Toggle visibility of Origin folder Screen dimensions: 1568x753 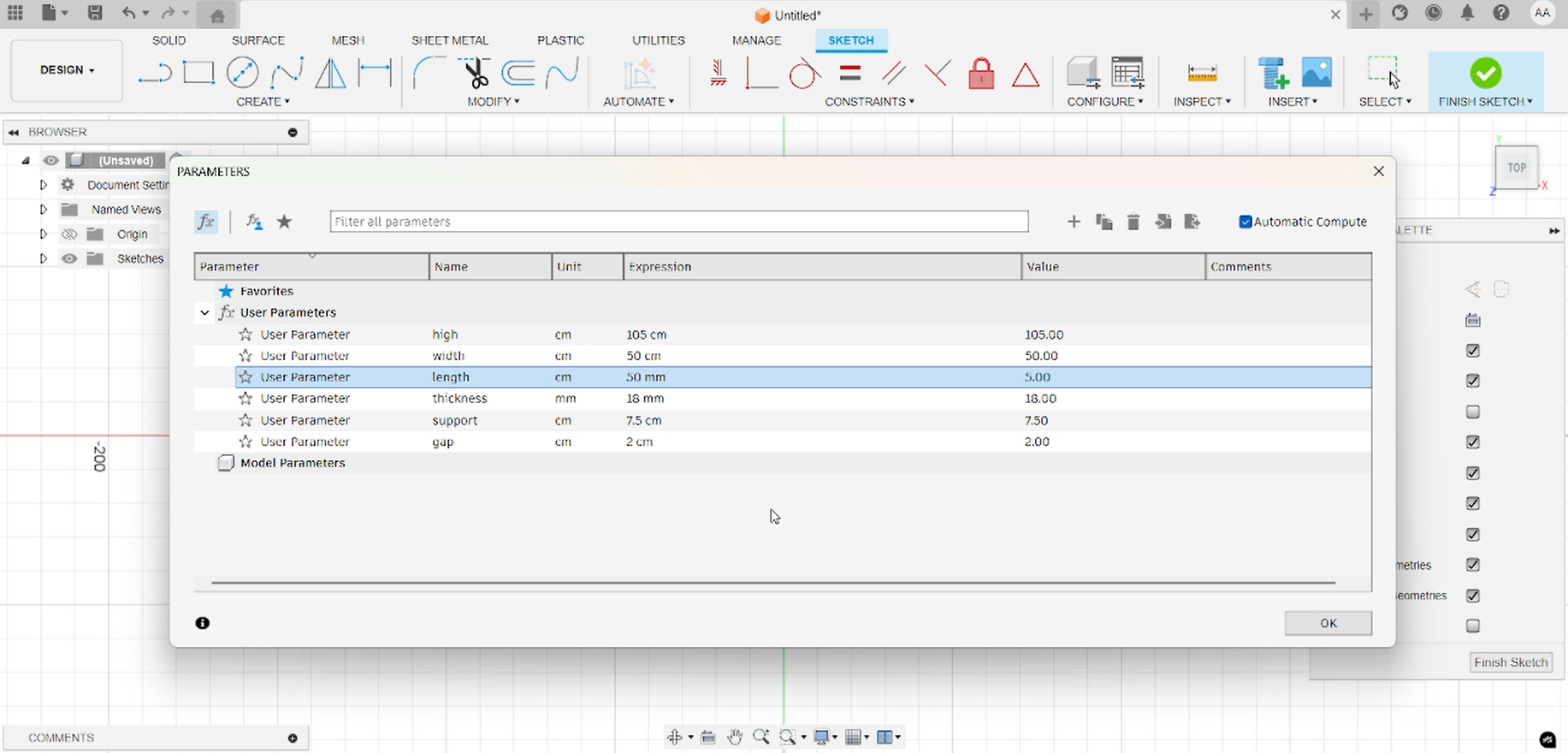point(69,234)
